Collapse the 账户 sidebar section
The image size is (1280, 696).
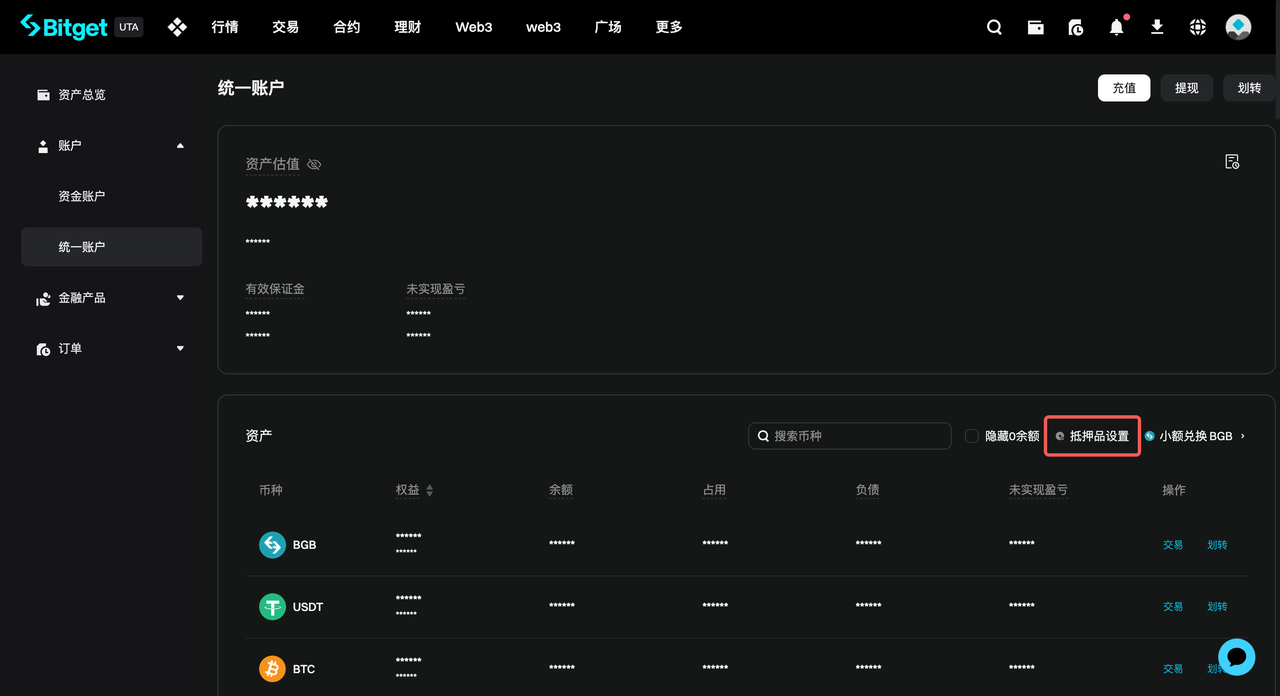coord(180,146)
